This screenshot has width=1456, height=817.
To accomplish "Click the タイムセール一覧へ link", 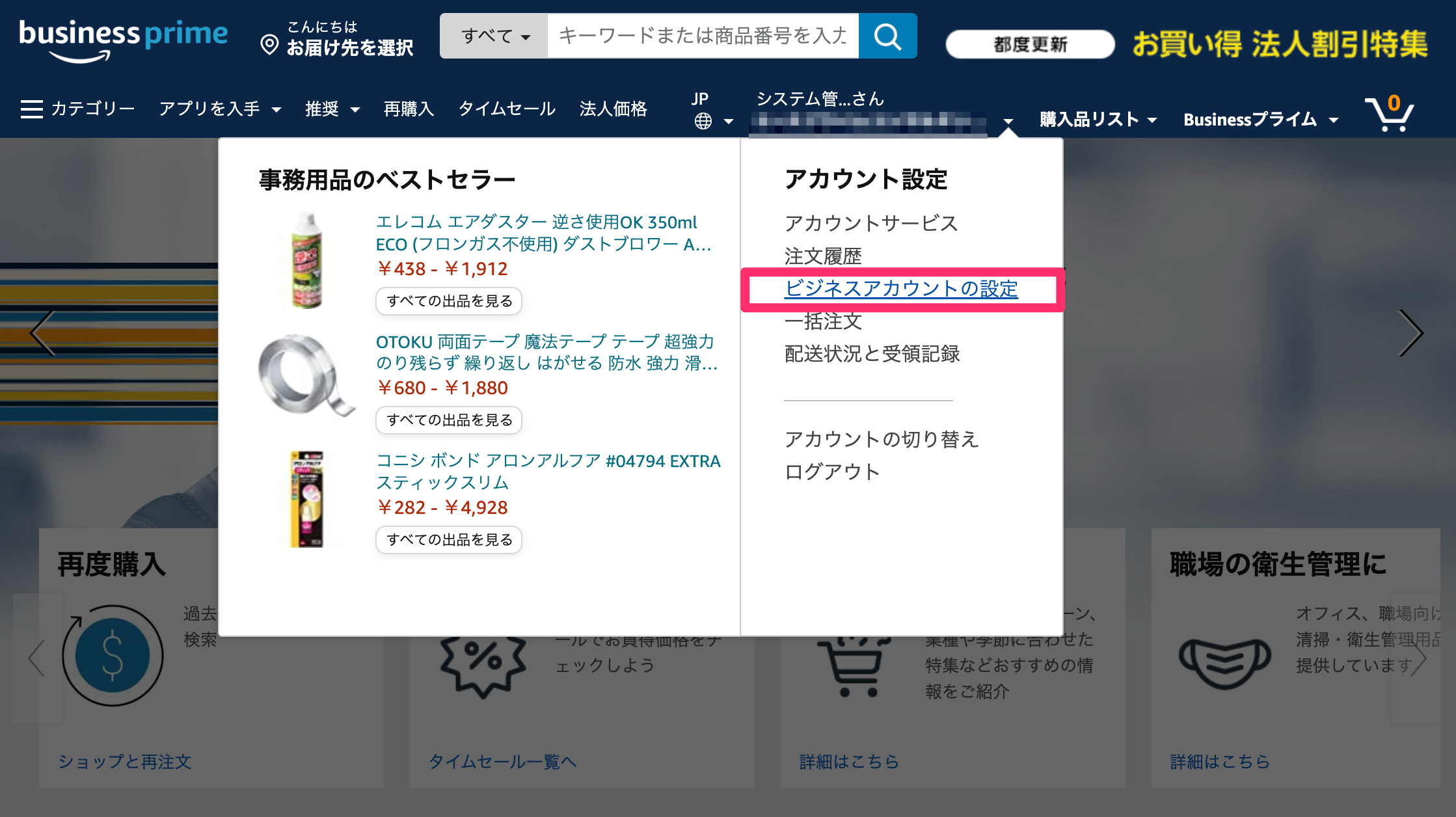I will [x=502, y=761].
